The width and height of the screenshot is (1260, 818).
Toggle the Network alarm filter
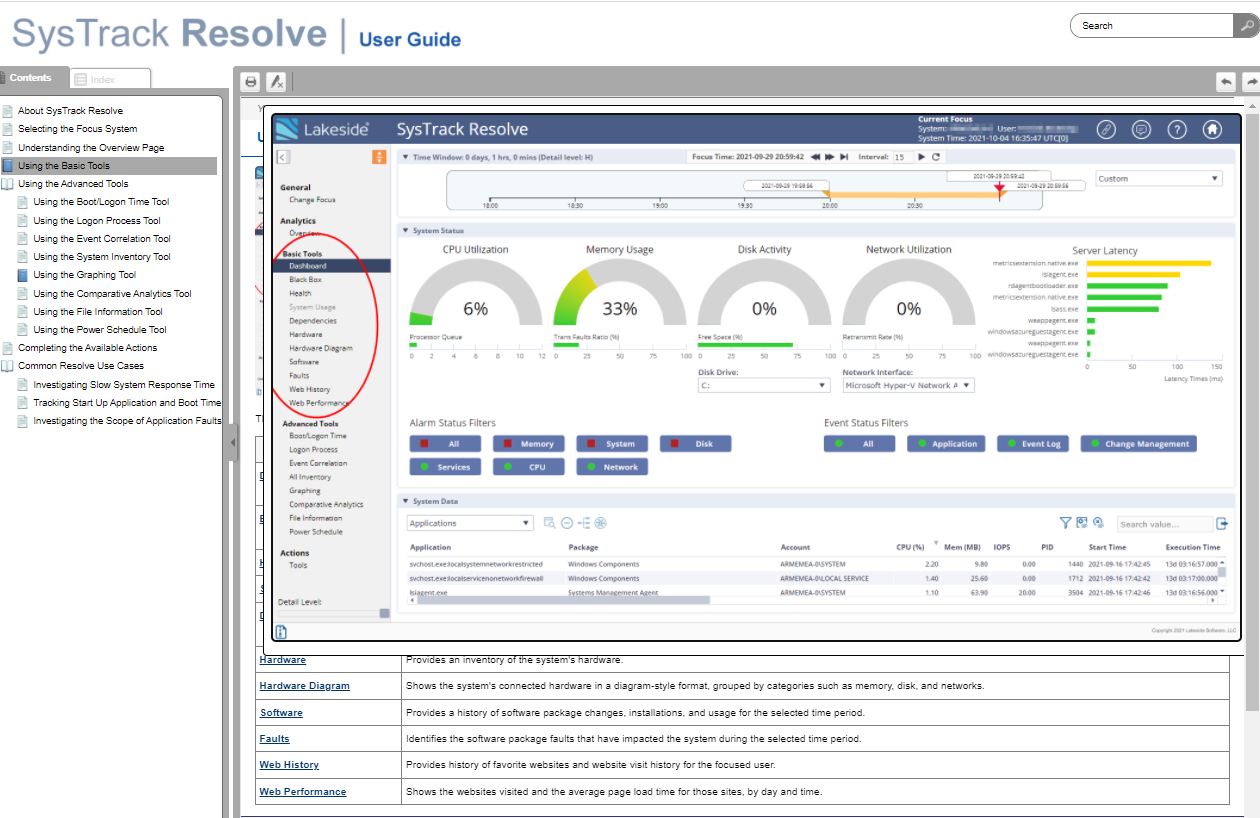[x=611, y=467]
